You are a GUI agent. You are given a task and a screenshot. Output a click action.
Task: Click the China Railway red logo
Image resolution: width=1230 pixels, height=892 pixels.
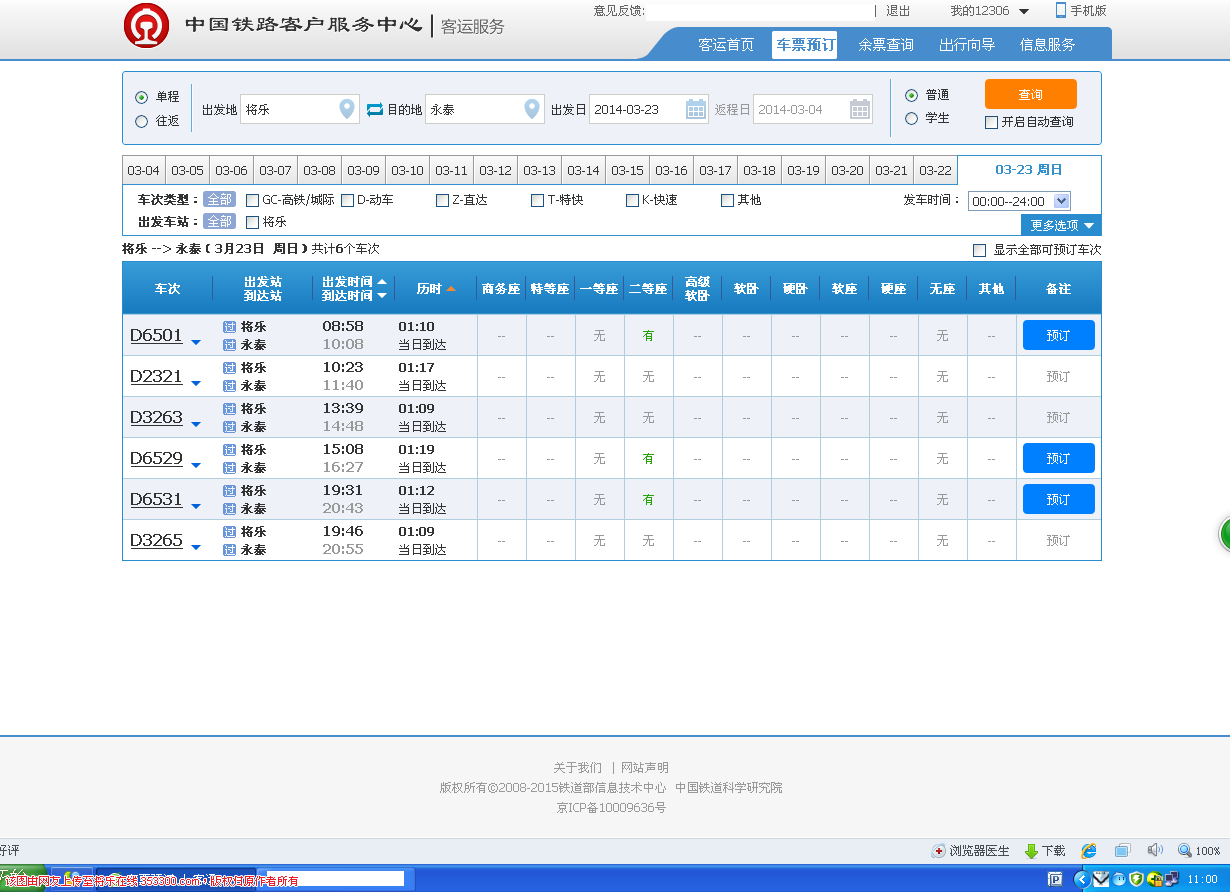(x=146, y=25)
